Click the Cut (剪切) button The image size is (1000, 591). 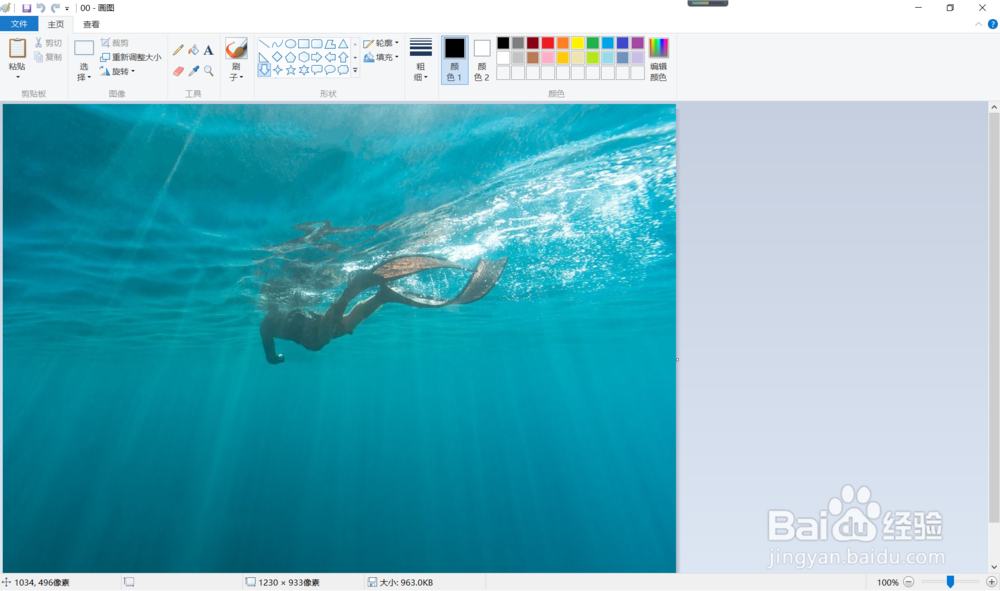tap(48, 43)
